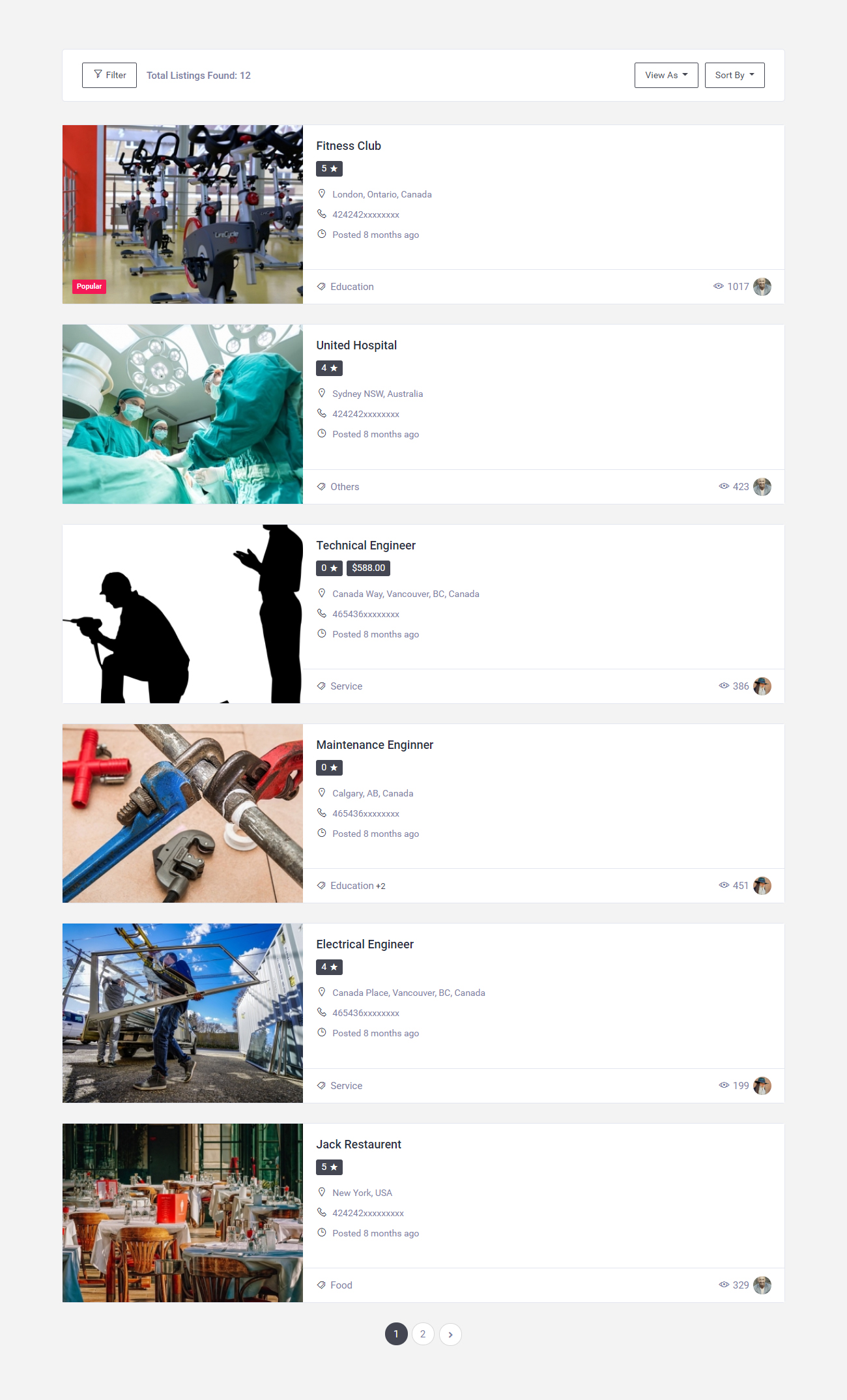Expand the +2 extra categories on Maintenance Enginner

pos(380,886)
